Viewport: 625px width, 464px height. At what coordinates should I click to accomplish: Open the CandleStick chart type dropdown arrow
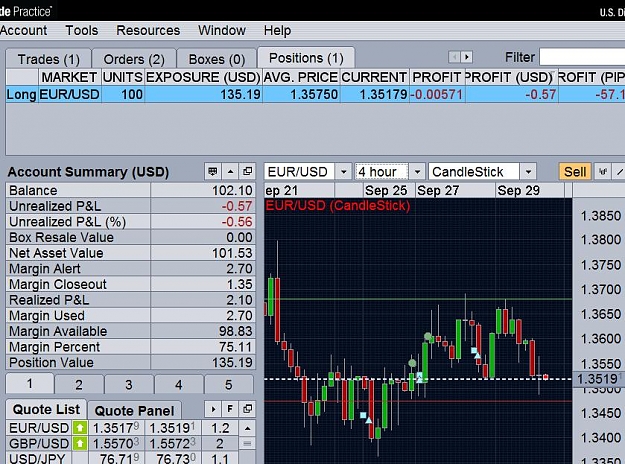click(x=528, y=172)
